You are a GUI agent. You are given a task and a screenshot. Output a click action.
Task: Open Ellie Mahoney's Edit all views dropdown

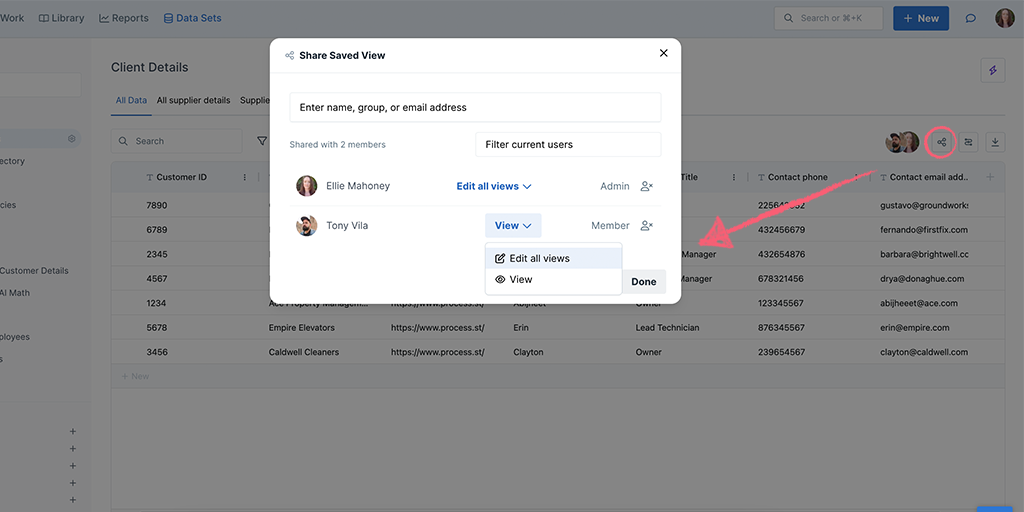click(x=494, y=186)
